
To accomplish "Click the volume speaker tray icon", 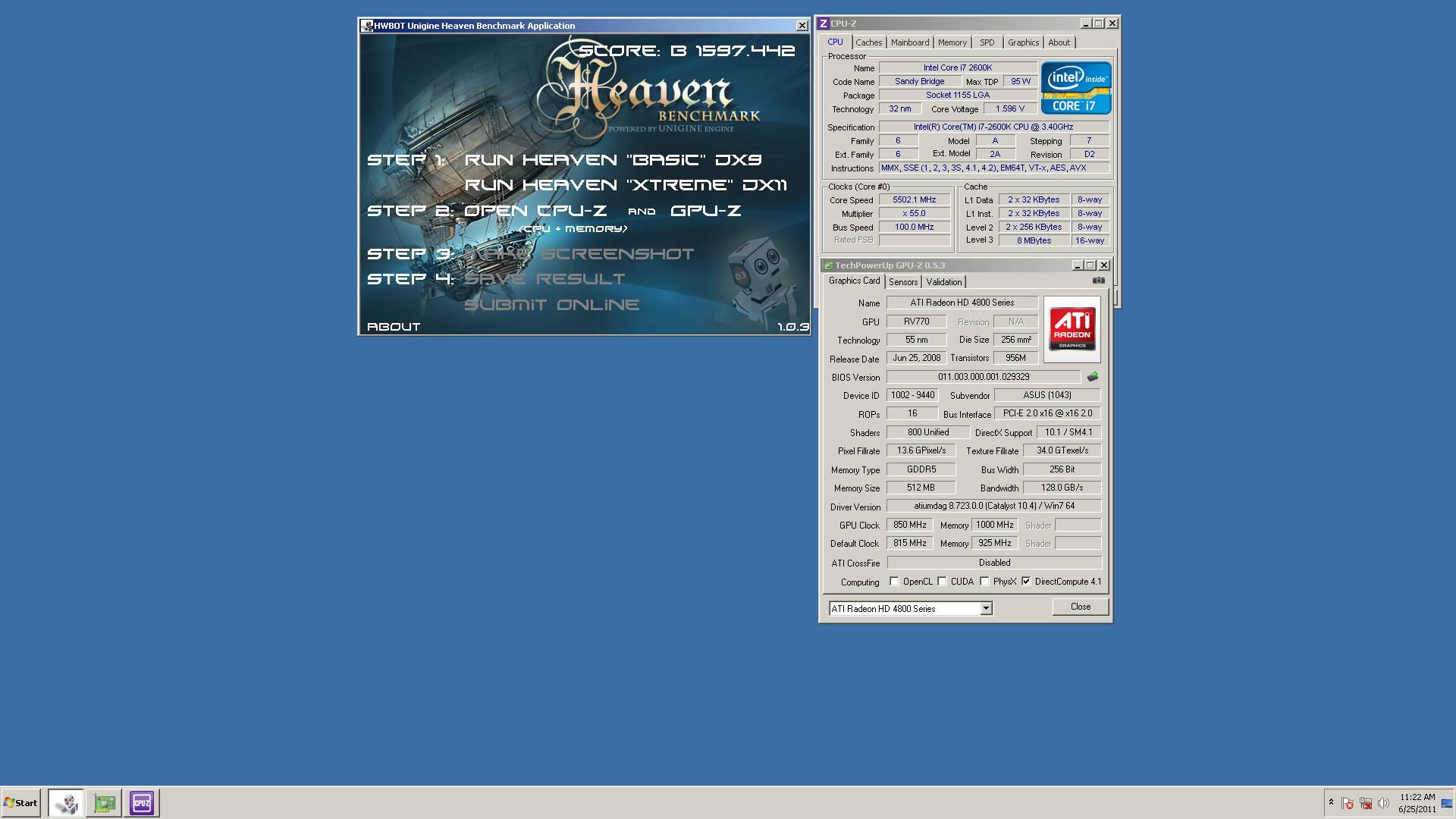I will (1383, 803).
